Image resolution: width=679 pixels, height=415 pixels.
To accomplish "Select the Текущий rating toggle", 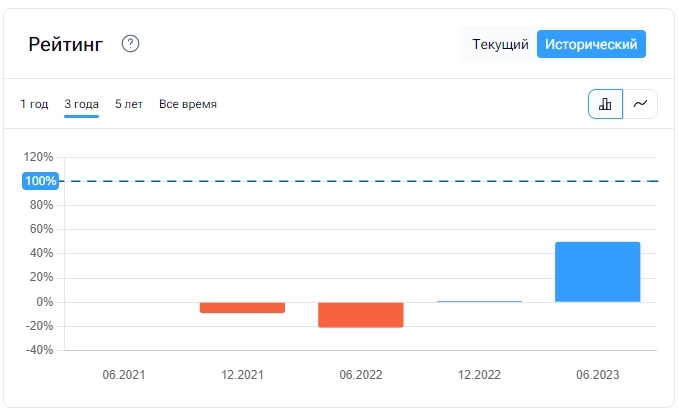I will 500,44.
